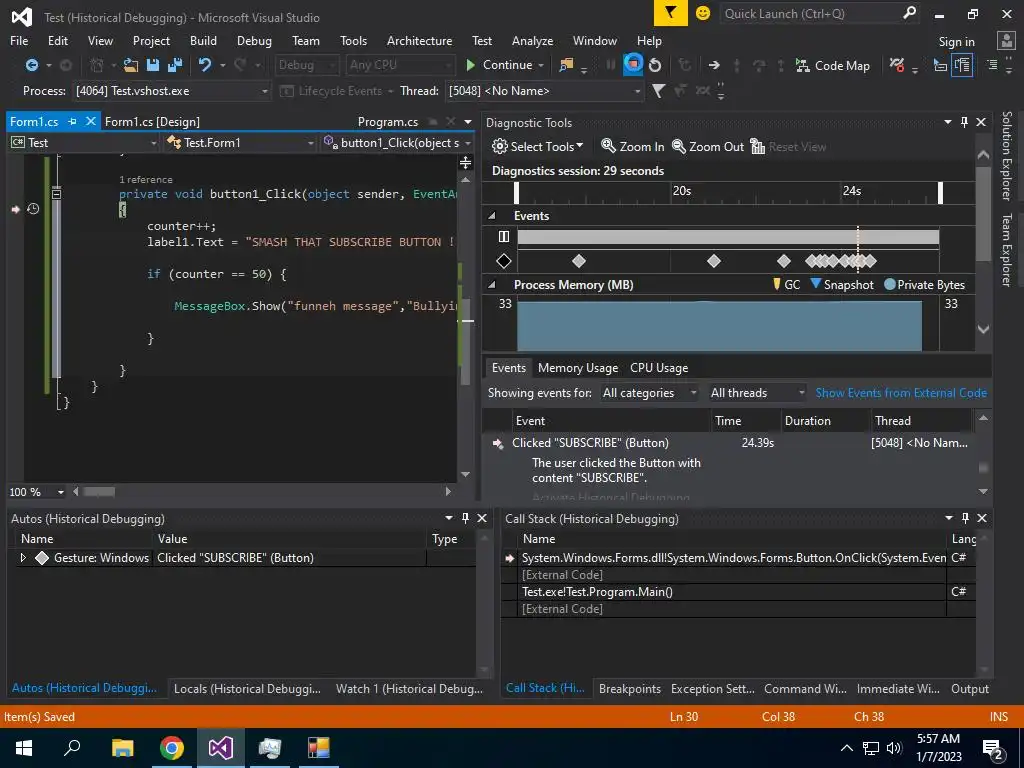Open the Team menu
Viewport: 1024px width, 768px height.
tap(306, 40)
